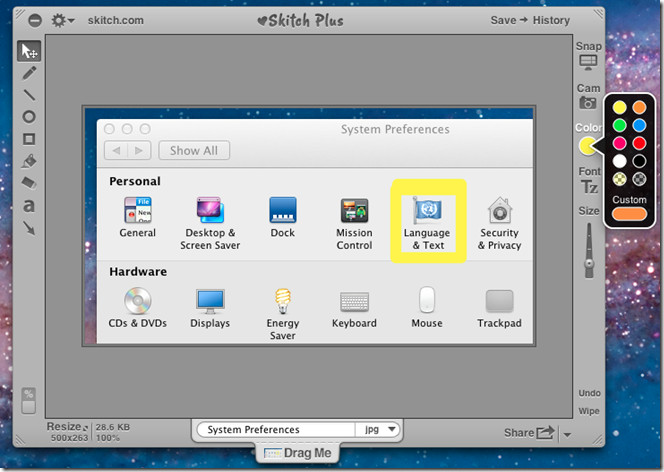
Task: Select the paint bucket fill tool
Action: pos(29,161)
